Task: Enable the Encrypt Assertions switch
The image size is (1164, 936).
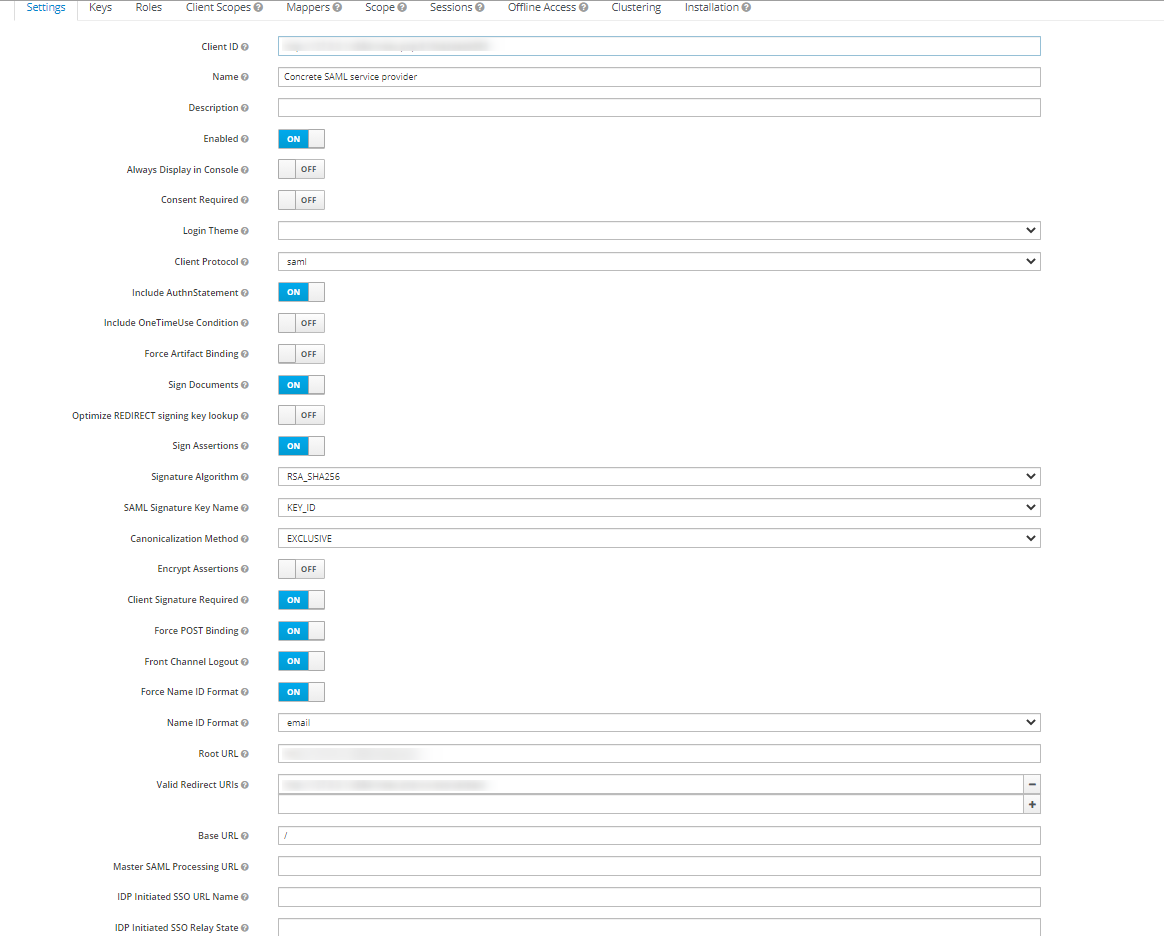Action: click(x=301, y=569)
